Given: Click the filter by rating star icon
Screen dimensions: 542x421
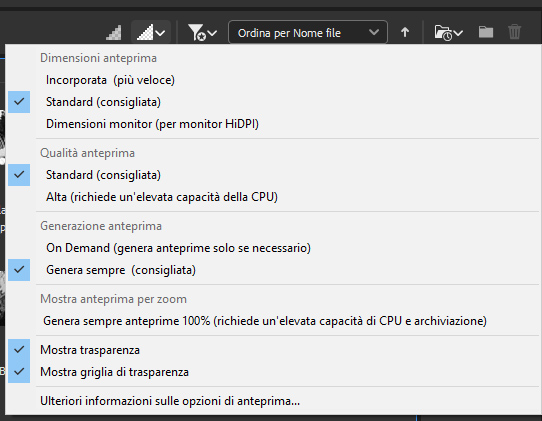Looking at the screenshot, I should click(x=197, y=33).
